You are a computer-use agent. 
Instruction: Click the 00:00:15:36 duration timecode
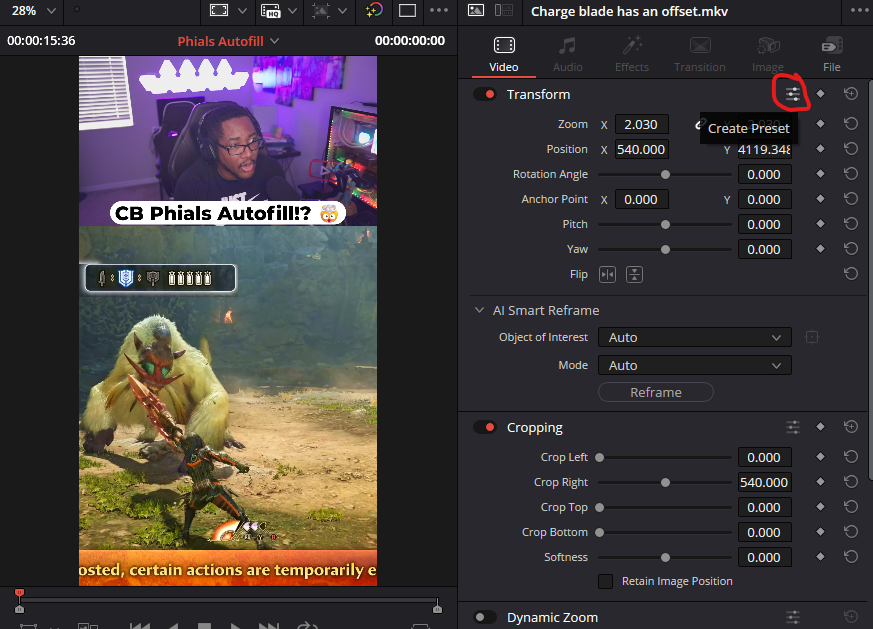(x=41, y=41)
